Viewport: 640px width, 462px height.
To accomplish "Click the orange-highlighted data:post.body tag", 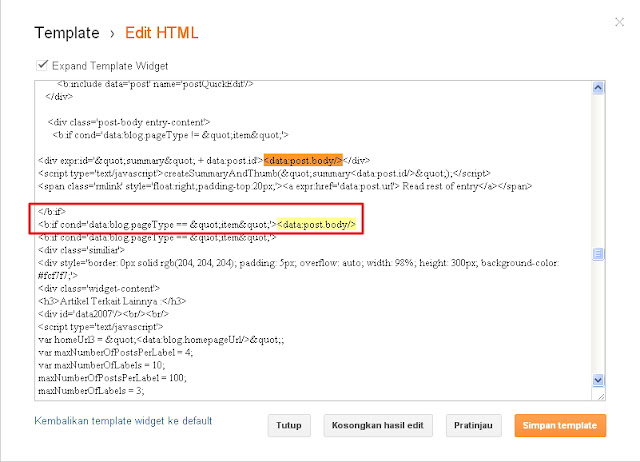I will tap(303, 160).
